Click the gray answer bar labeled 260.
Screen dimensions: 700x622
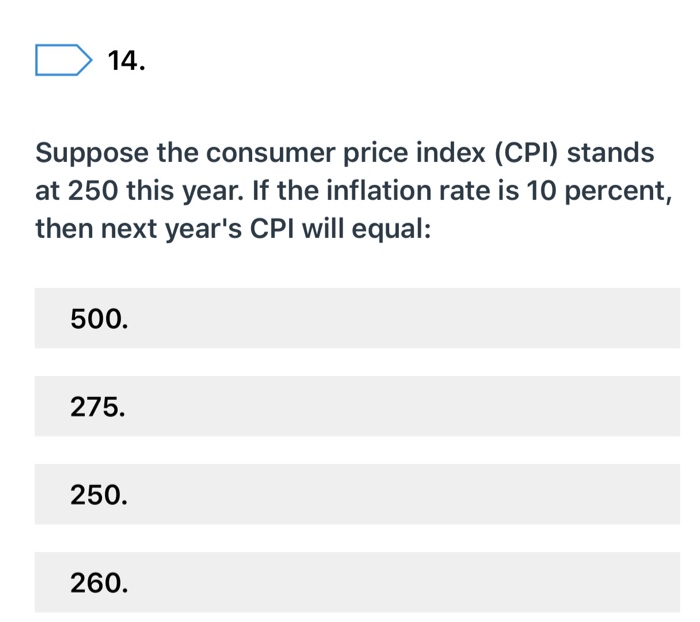click(357, 582)
